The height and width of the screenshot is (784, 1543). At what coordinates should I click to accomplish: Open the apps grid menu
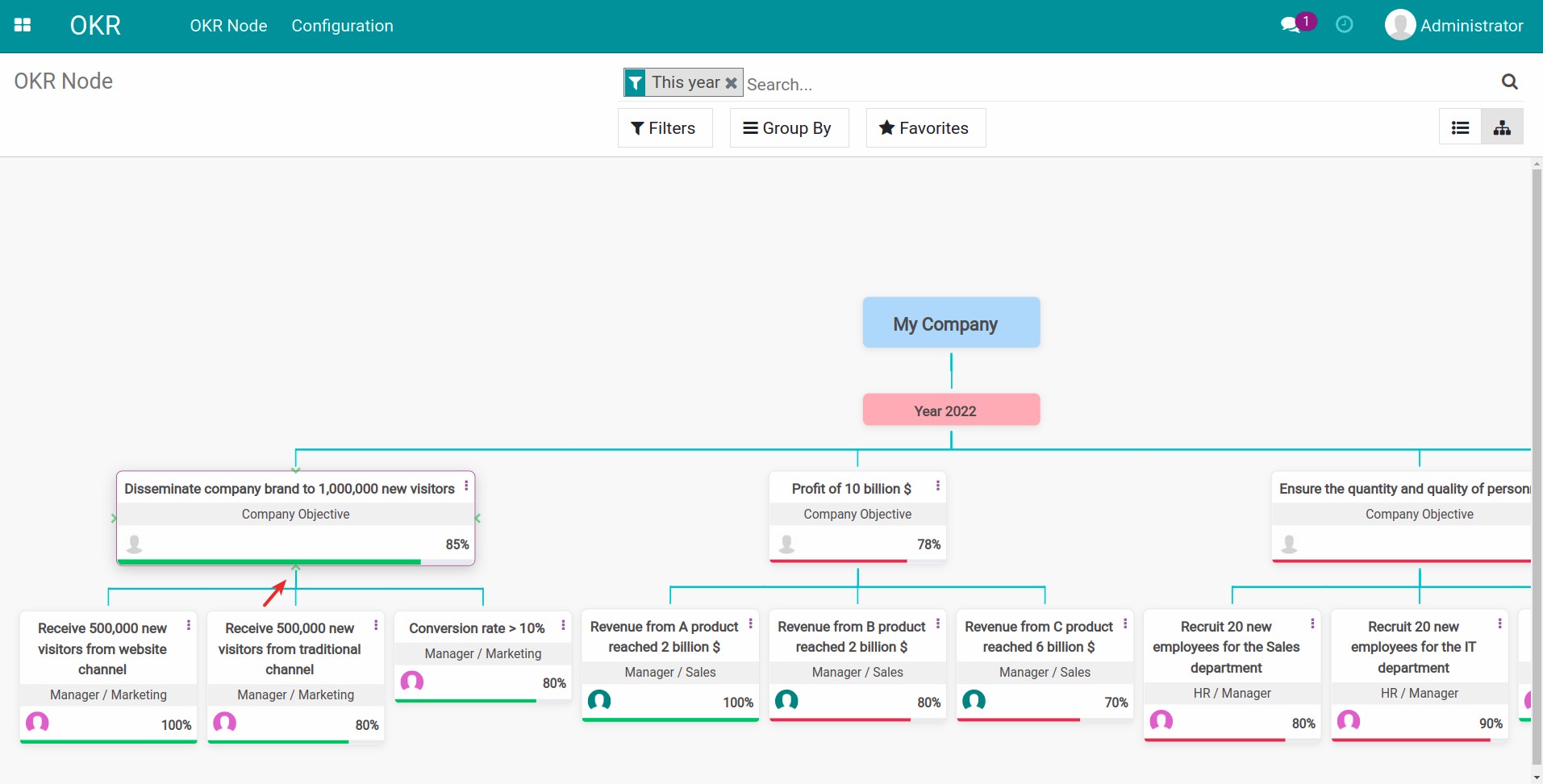23,25
